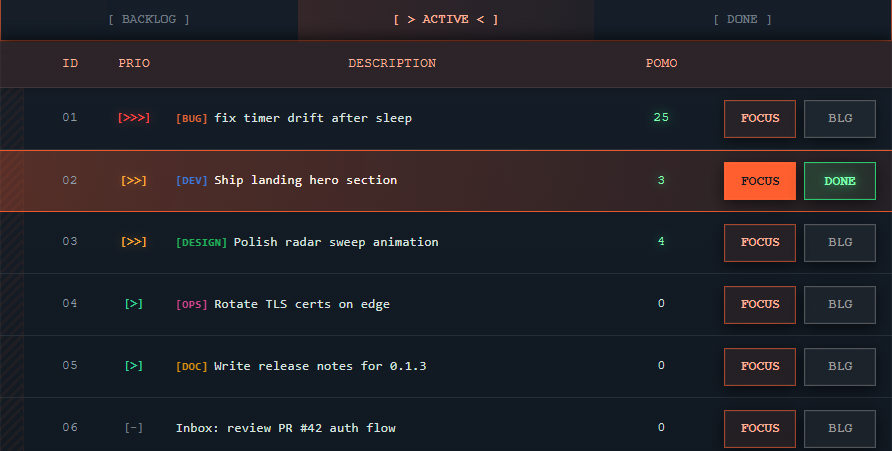The image size is (892, 451).
Task: Click task ID 02
Action: point(69,180)
